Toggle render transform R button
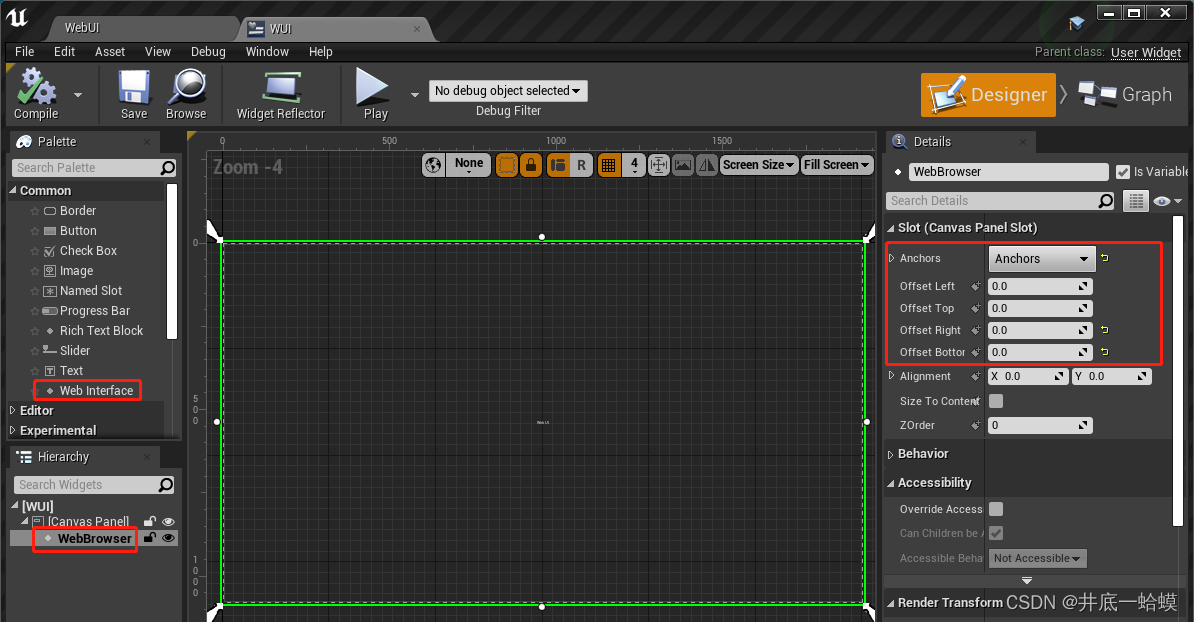The width and height of the screenshot is (1194, 622). pos(582,164)
